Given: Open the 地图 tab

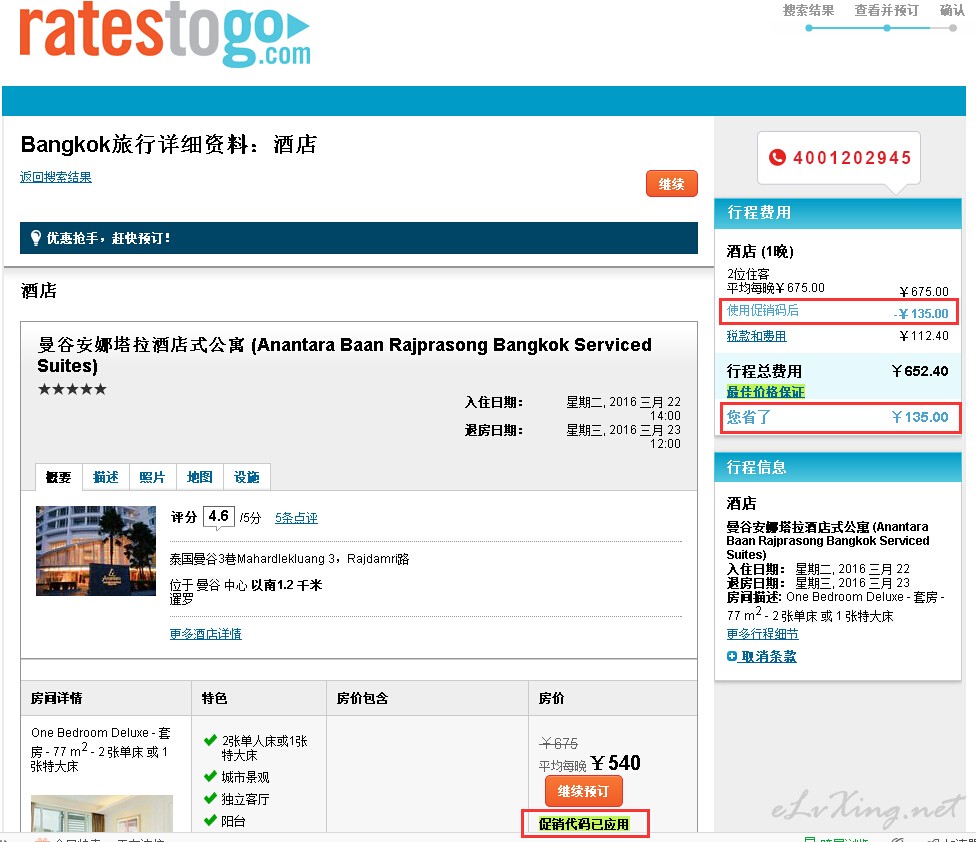Looking at the screenshot, I should click(199, 477).
